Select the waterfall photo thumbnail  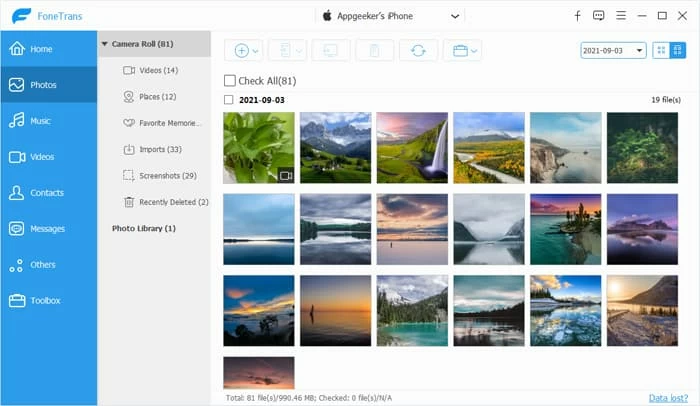(412, 147)
